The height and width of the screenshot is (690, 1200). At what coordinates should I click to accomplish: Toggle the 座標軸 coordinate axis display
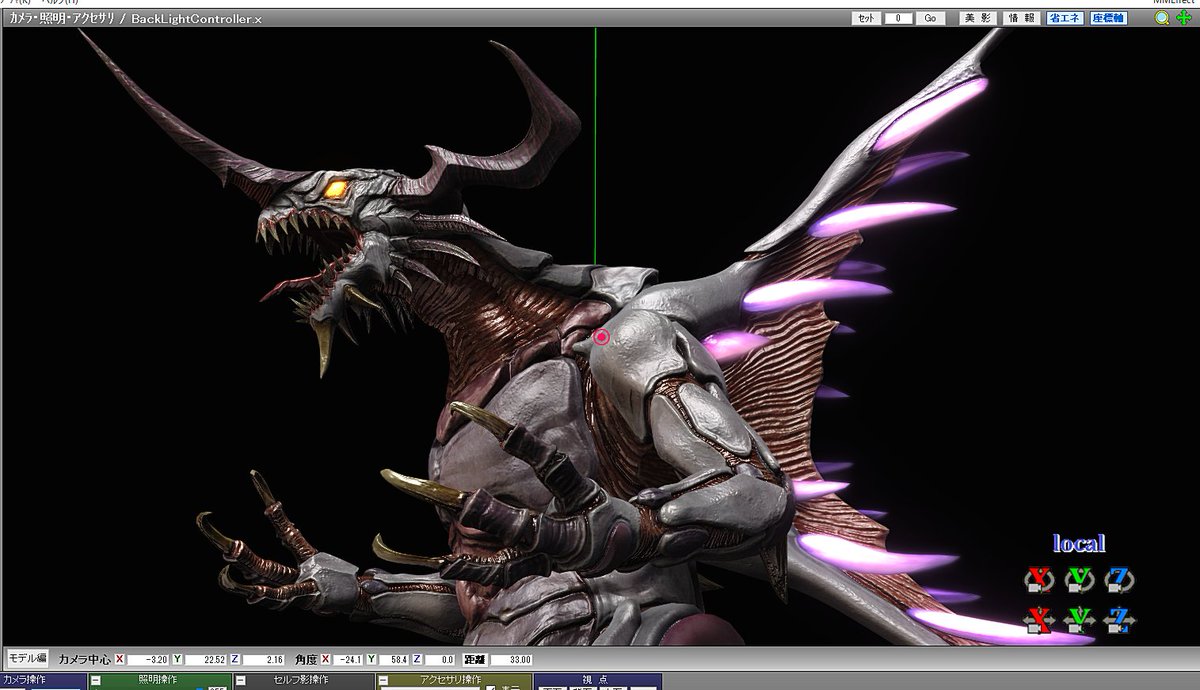pos(1109,18)
